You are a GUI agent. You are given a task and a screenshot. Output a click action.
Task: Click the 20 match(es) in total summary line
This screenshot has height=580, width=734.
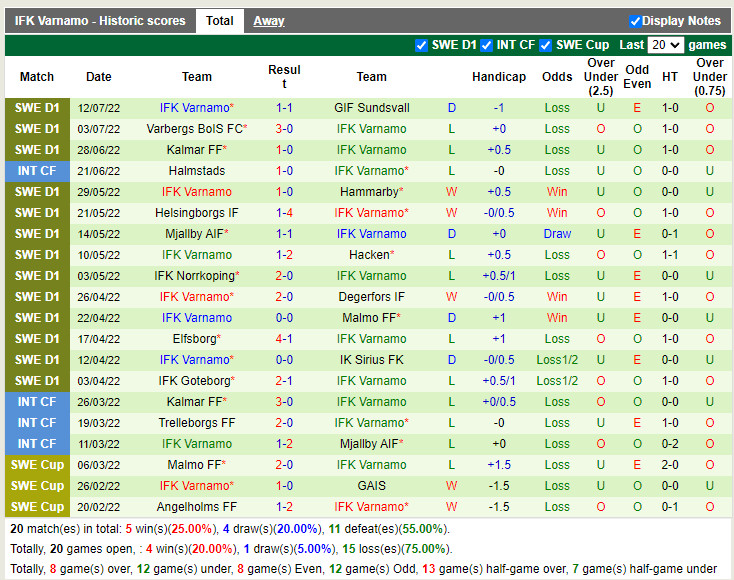(230, 529)
